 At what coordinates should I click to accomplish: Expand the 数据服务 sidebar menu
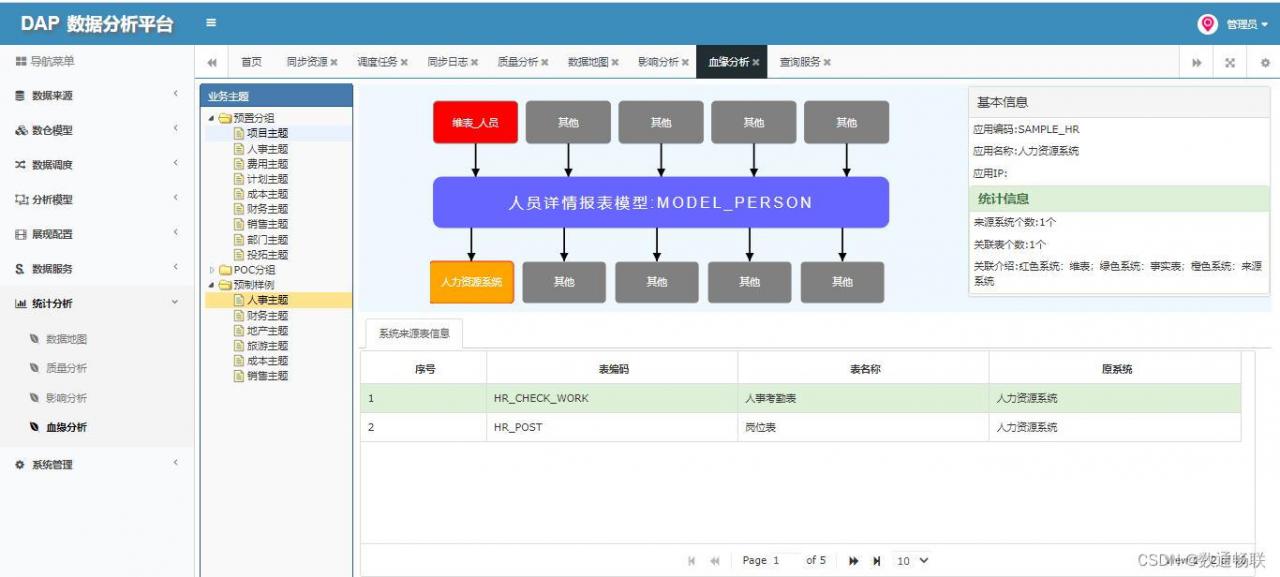point(97,269)
